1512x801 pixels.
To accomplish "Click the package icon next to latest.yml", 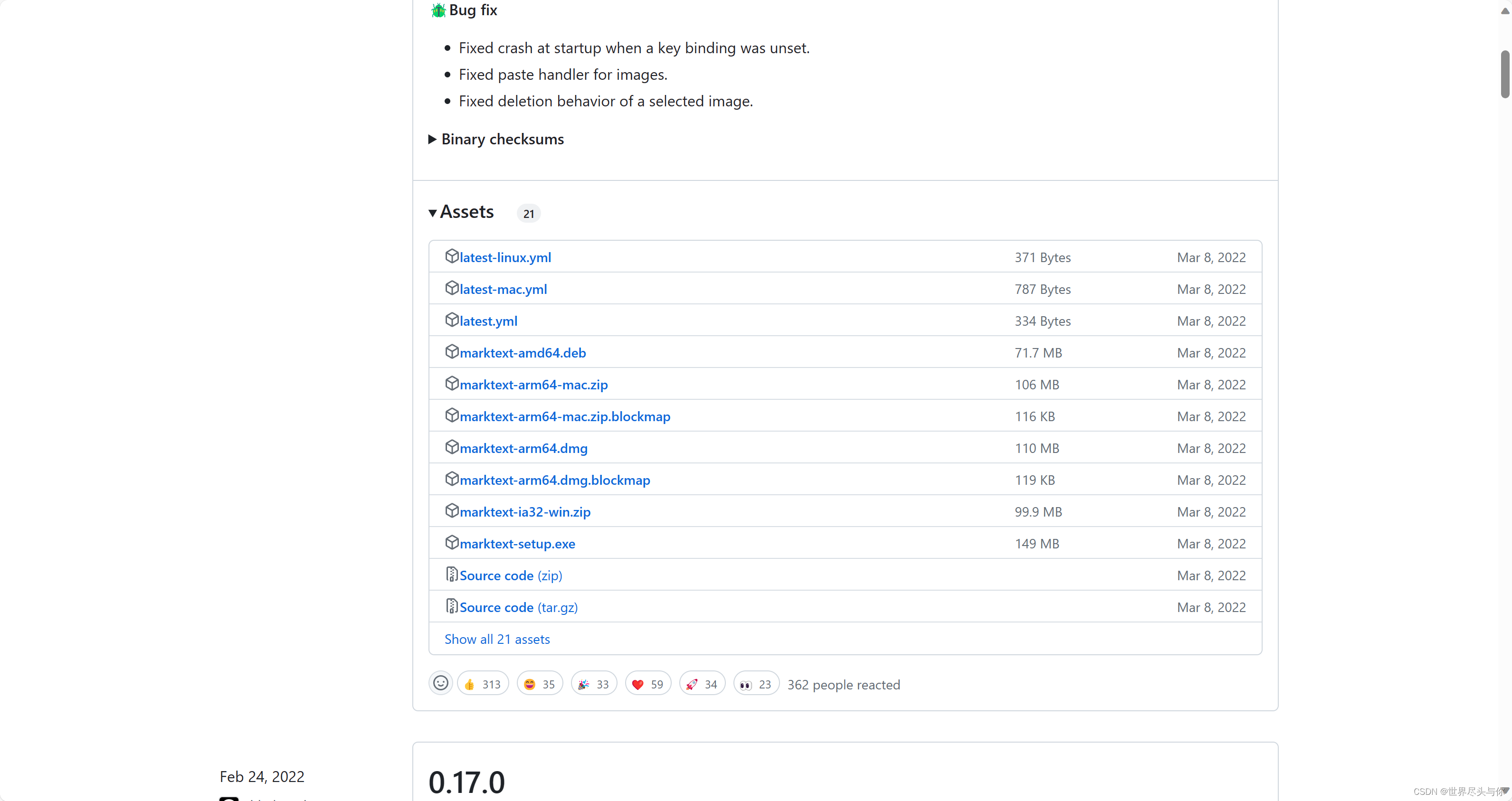I will click(452, 320).
